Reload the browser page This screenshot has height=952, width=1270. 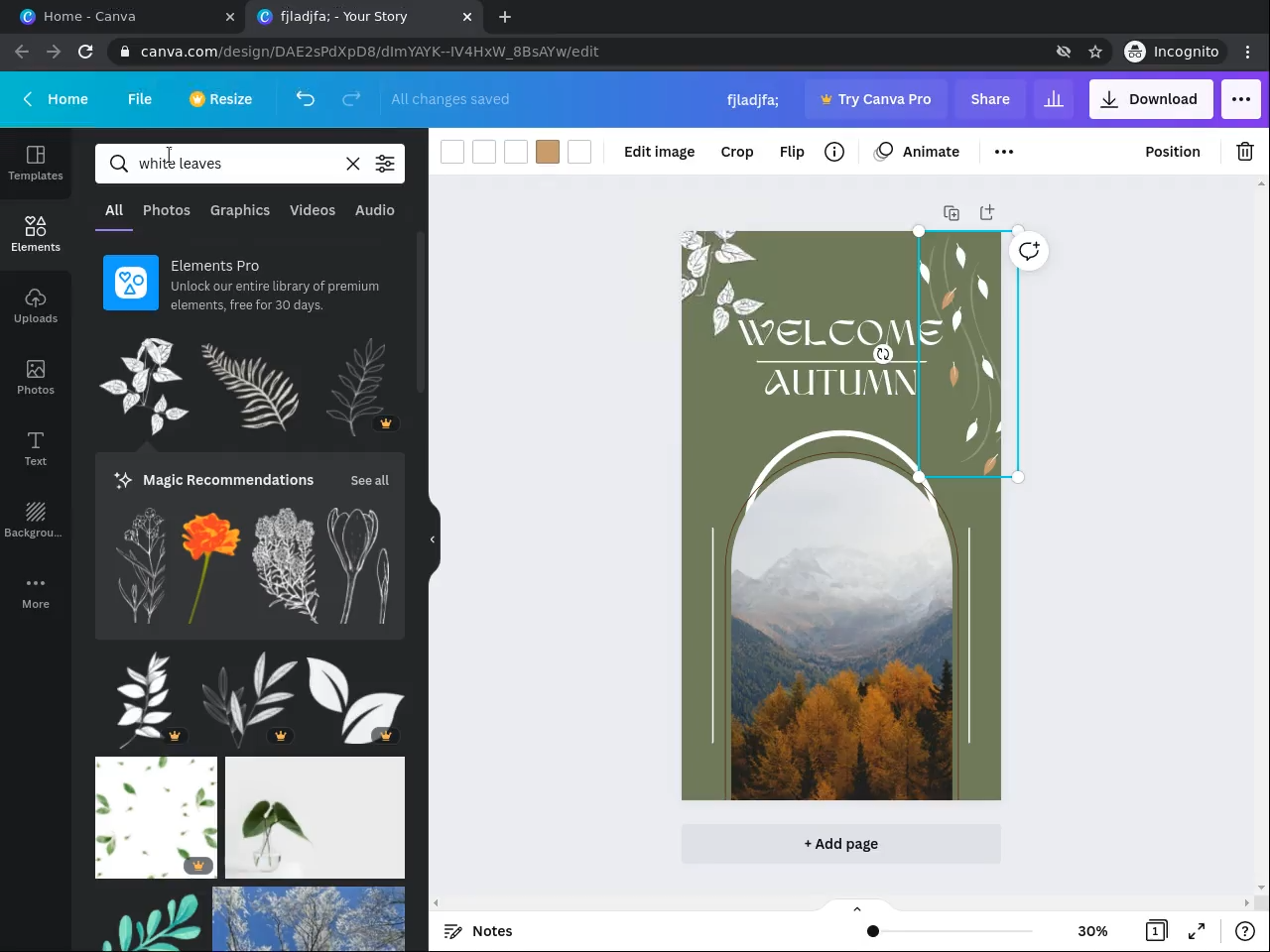click(x=85, y=52)
